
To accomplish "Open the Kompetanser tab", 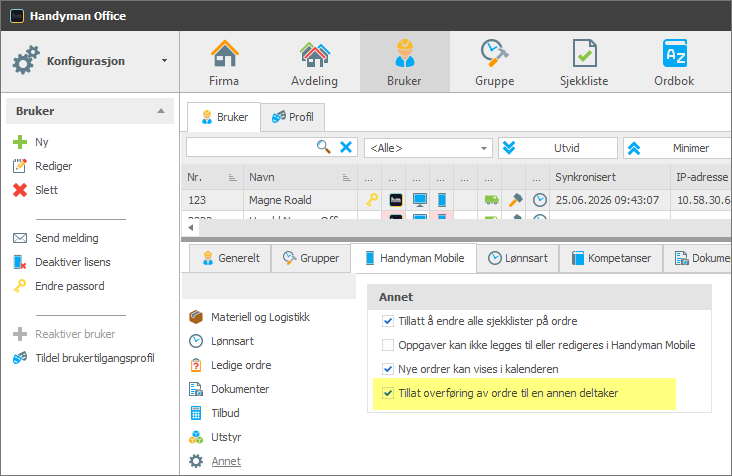I will click(x=611, y=258).
